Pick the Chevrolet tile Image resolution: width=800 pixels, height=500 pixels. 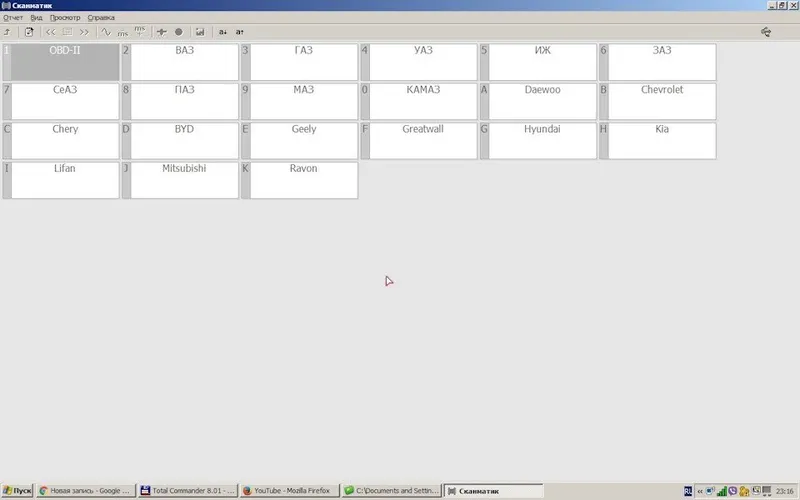pos(658,102)
